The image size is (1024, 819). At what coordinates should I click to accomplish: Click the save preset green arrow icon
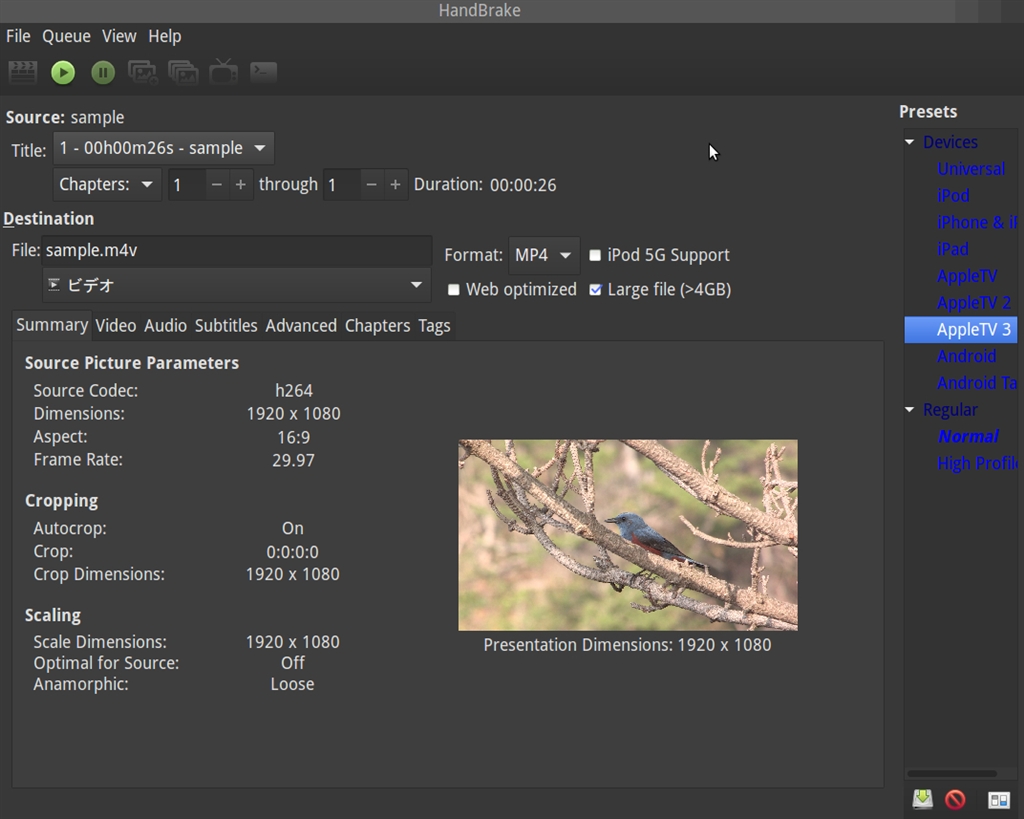[x=922, y=799]
